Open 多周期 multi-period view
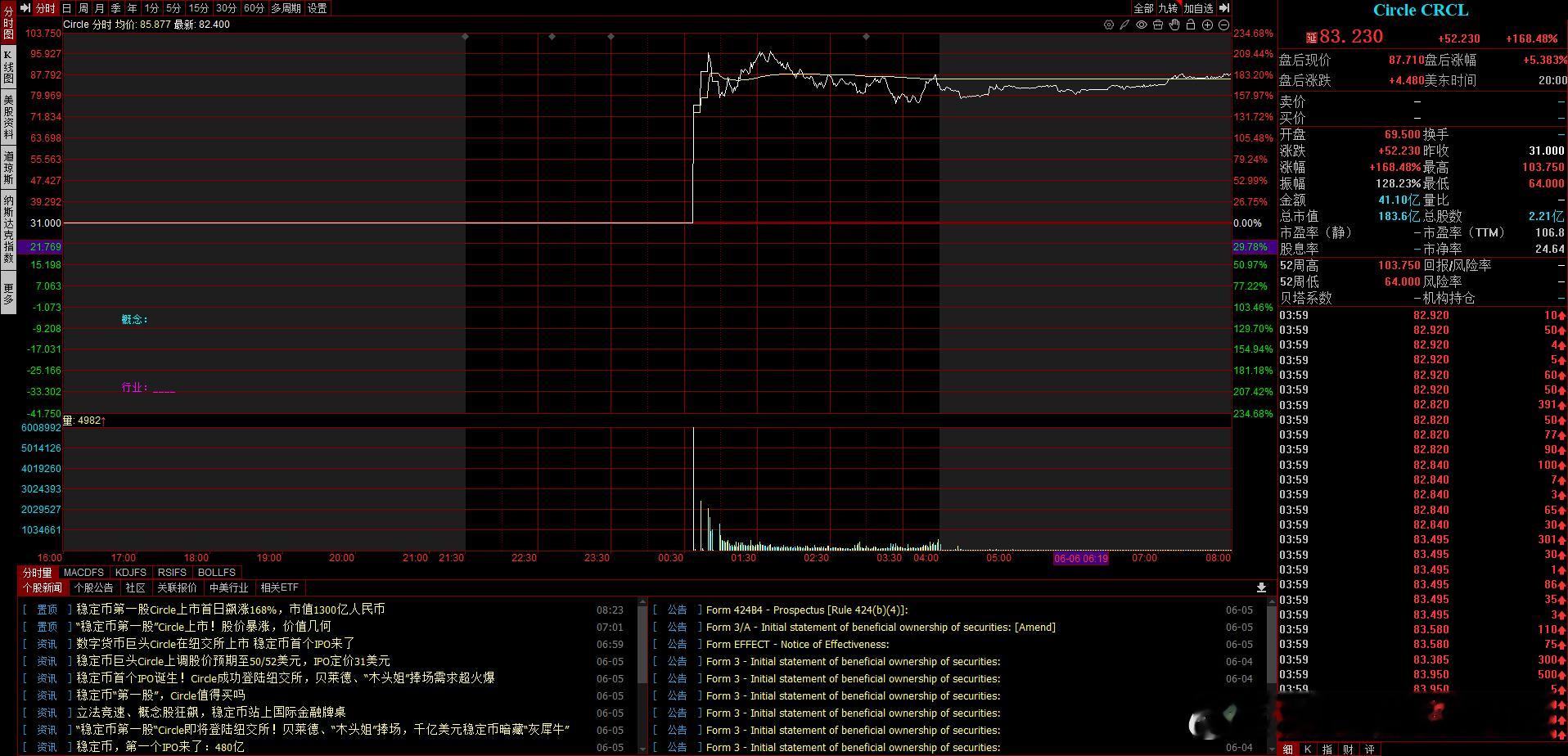The image size is (1568, 756). coord(286,8)
